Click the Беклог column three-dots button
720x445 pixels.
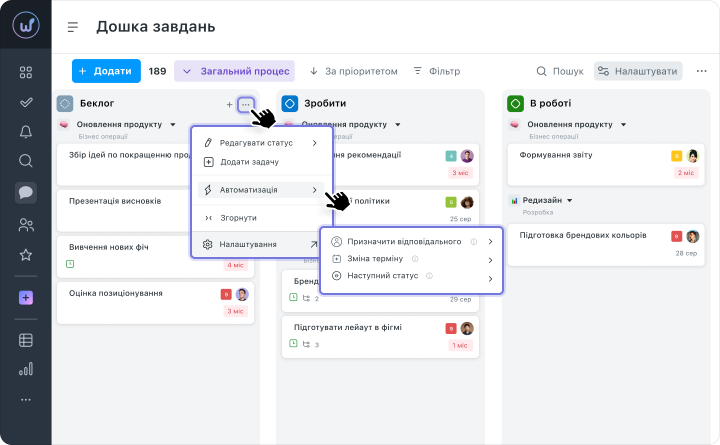pos(246,105)
